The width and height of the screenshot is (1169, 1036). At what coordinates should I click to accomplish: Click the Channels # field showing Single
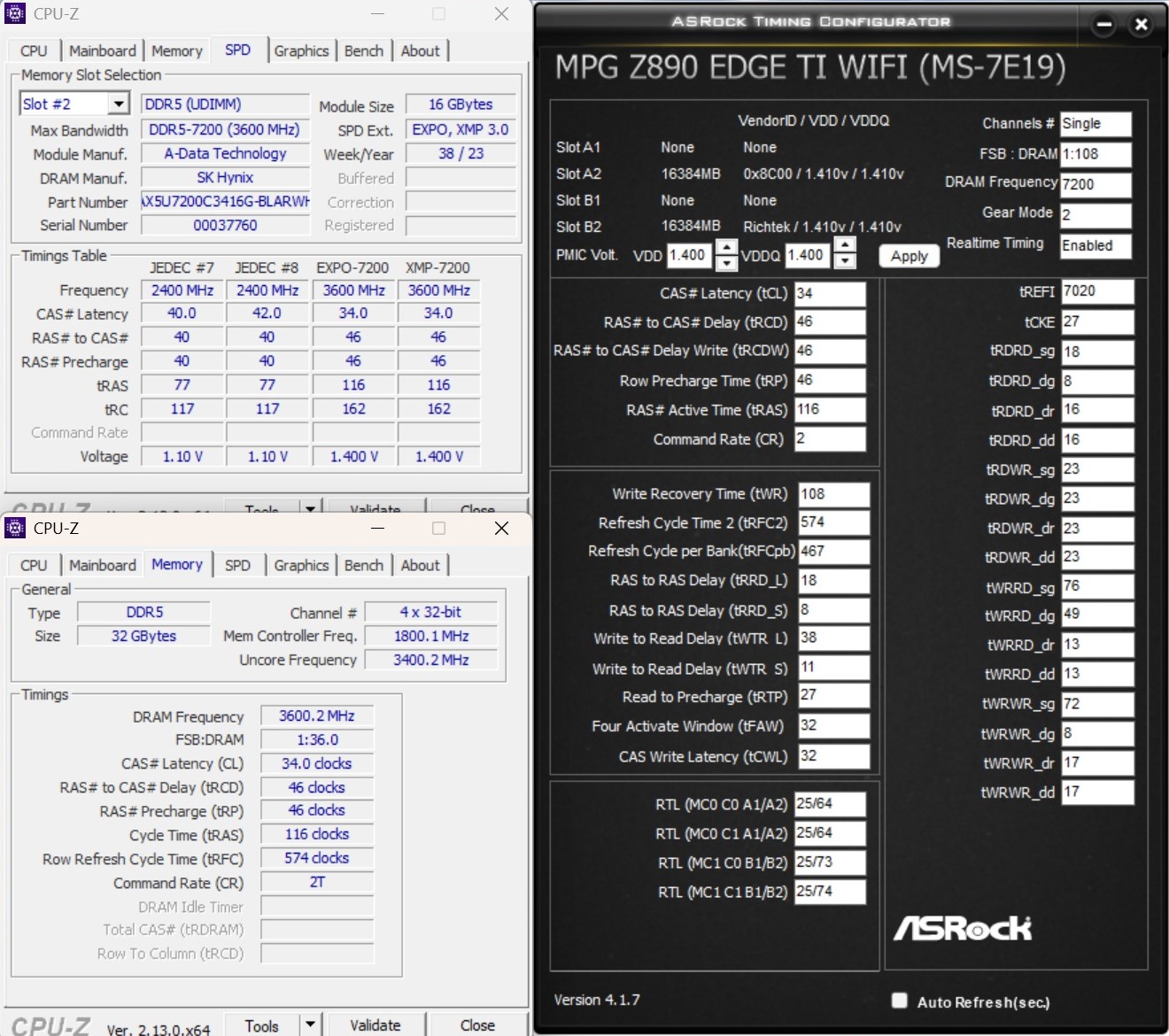(x=1096, y=124)
